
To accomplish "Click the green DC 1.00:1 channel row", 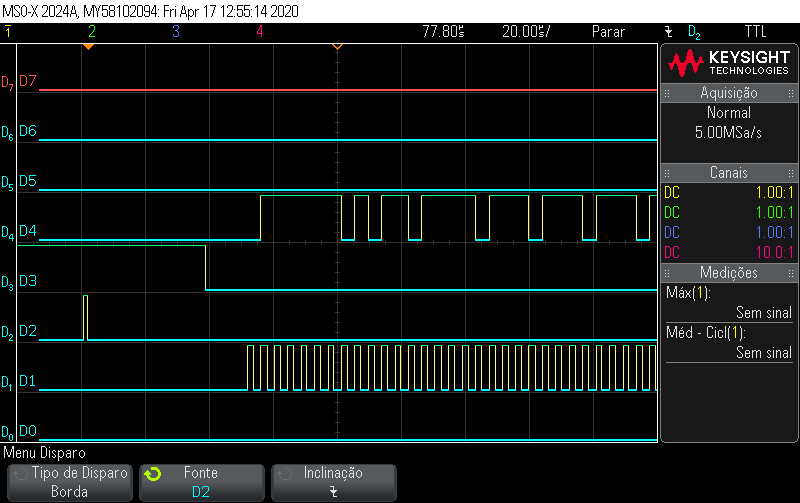I will [x=729, y=213].
